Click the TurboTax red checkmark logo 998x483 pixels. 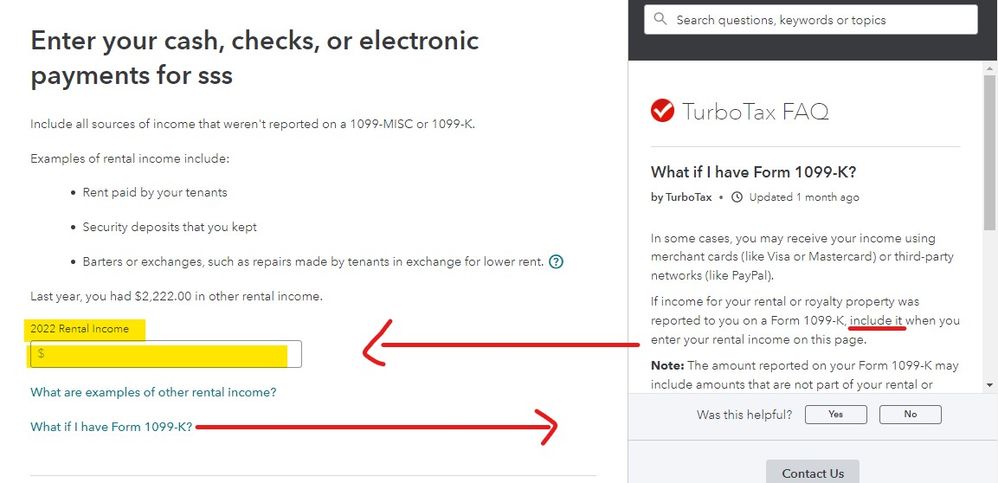pos(662,111)
